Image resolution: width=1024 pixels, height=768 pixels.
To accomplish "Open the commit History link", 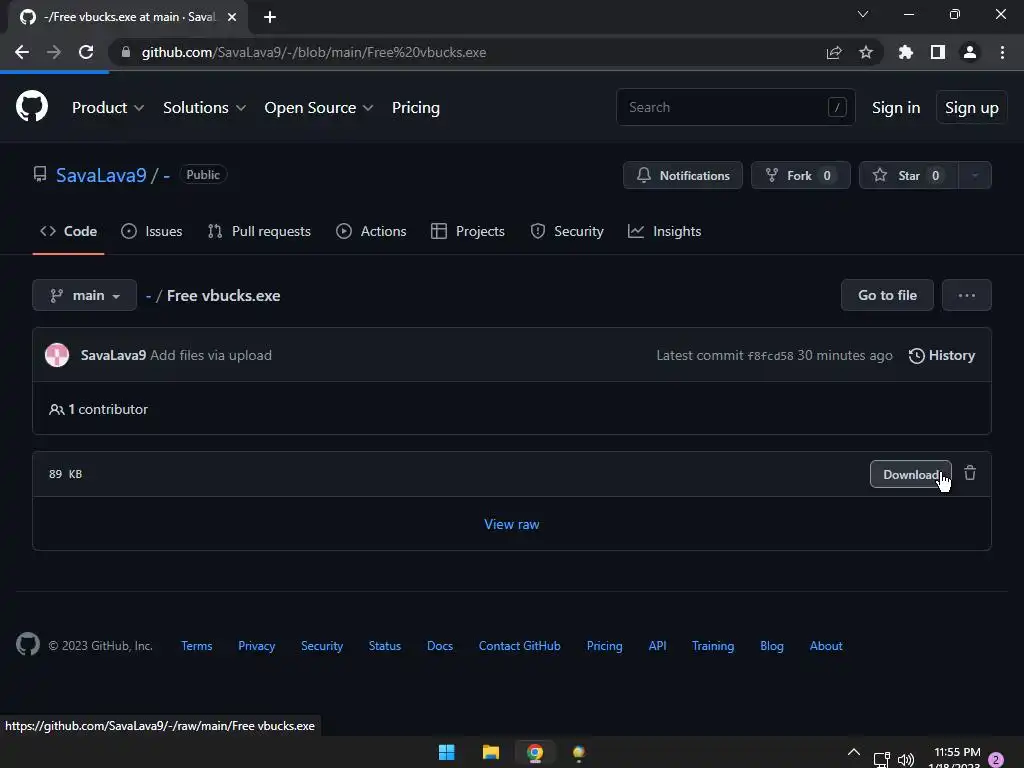I will tap(941, 355).
